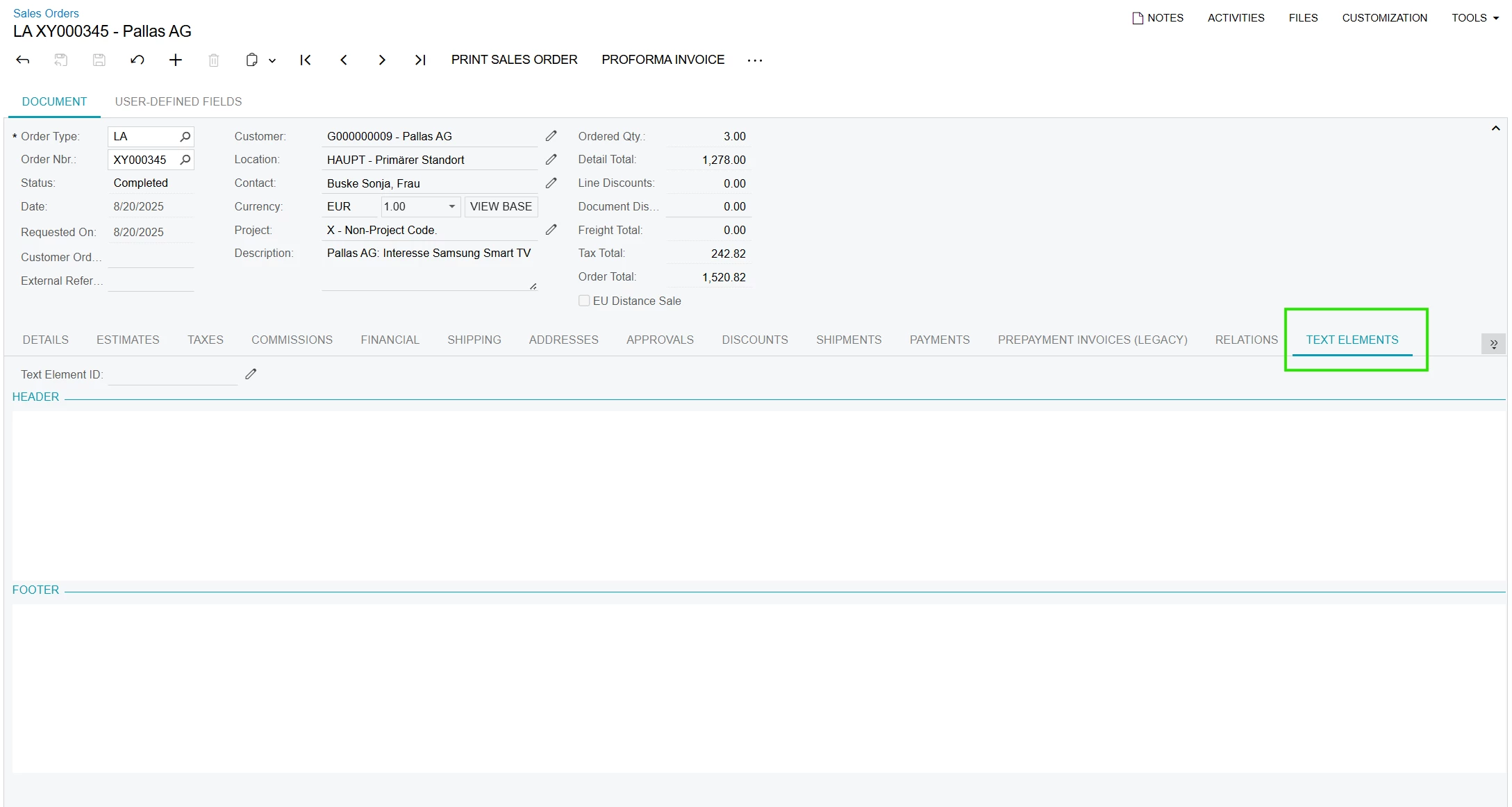Toggle the EU Distance Sale checkbox
The image size is (1512, 807).
tap(584, 301)
